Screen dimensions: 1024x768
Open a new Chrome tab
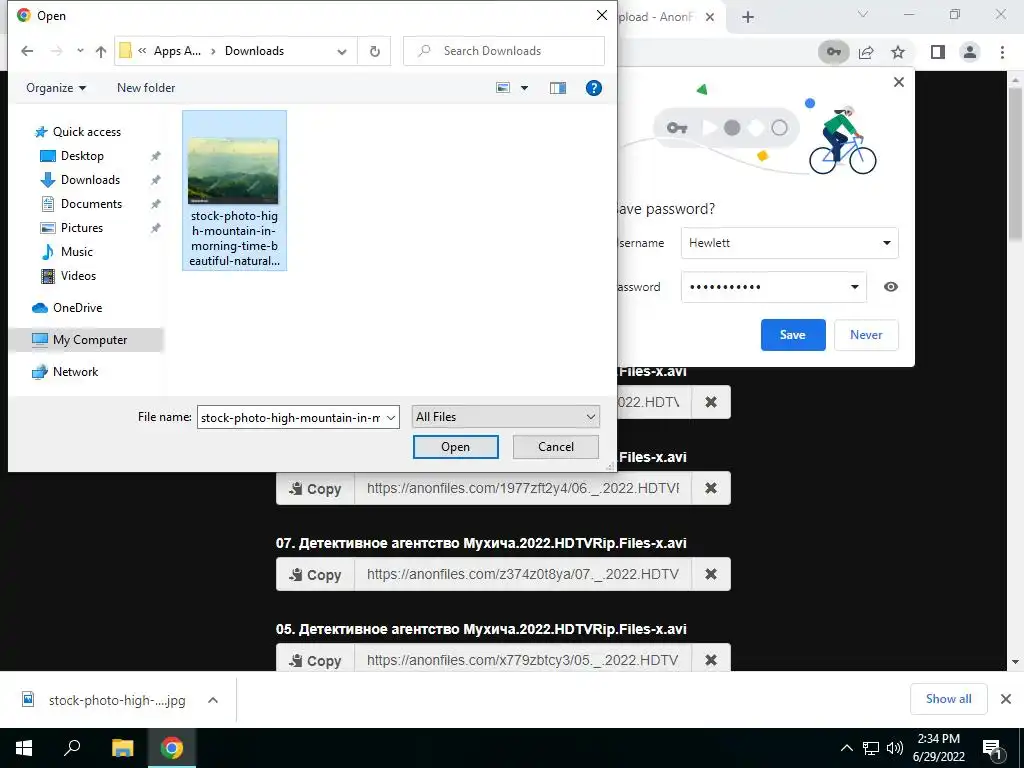click(748, 17)
